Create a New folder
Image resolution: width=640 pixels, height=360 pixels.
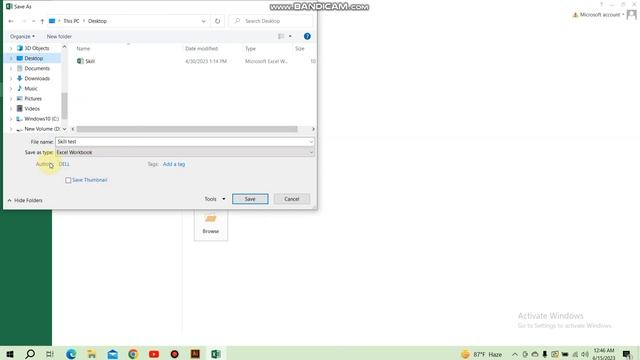[x=59, y=36]
